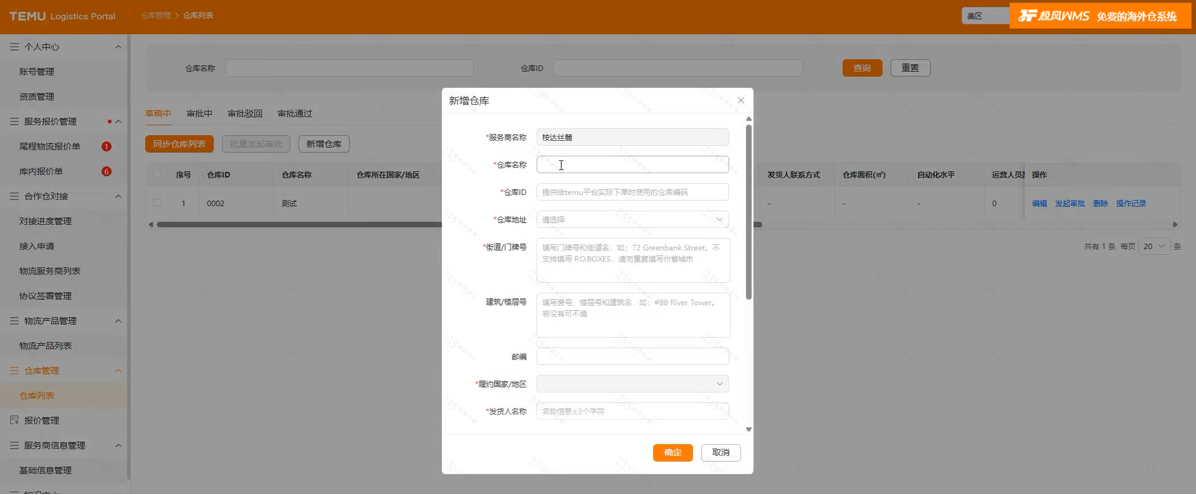1196x495 pixels.
Task: Focus the dialog 仓库名称 input field
Action: [632, 165]
